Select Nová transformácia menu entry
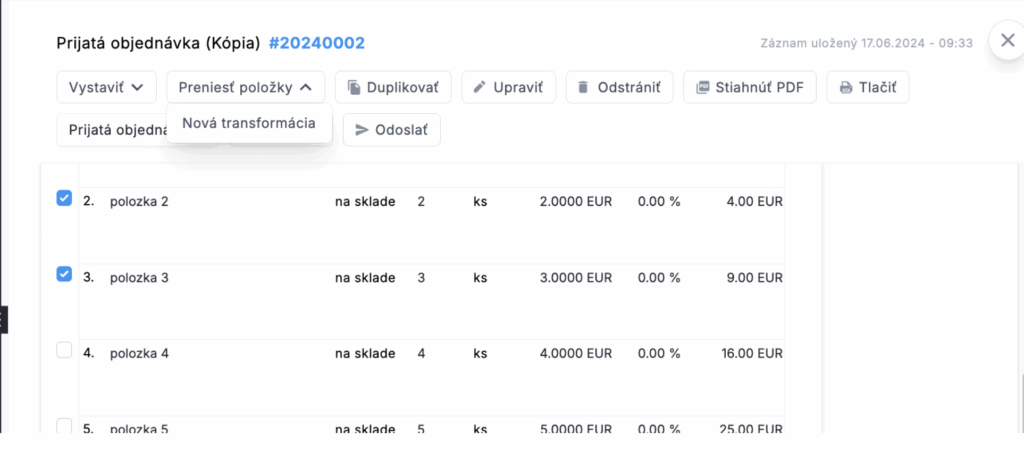Image resolution: width=1024 pixels, height=449 pixels. tap(249, 123)
